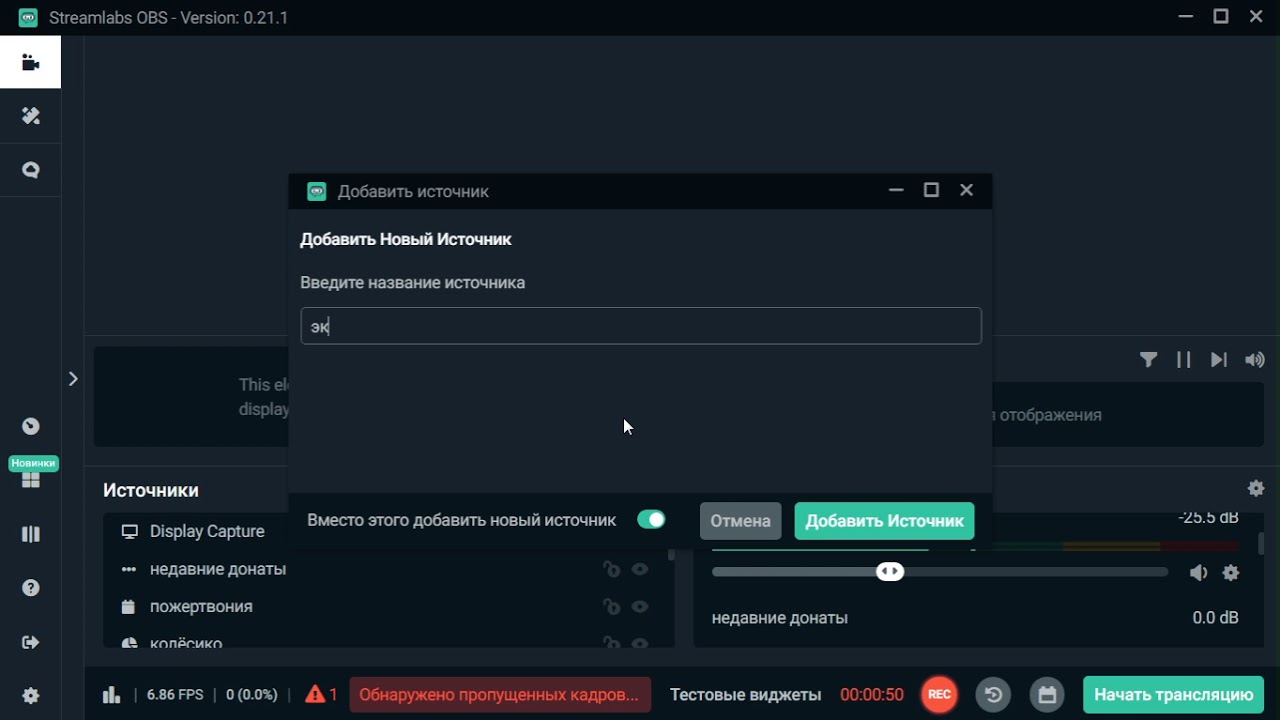Image resolution: width=1280 pixels, height=720 pixels.
Task: Click the dots icon of недавние донаты source
Action: 128,569
